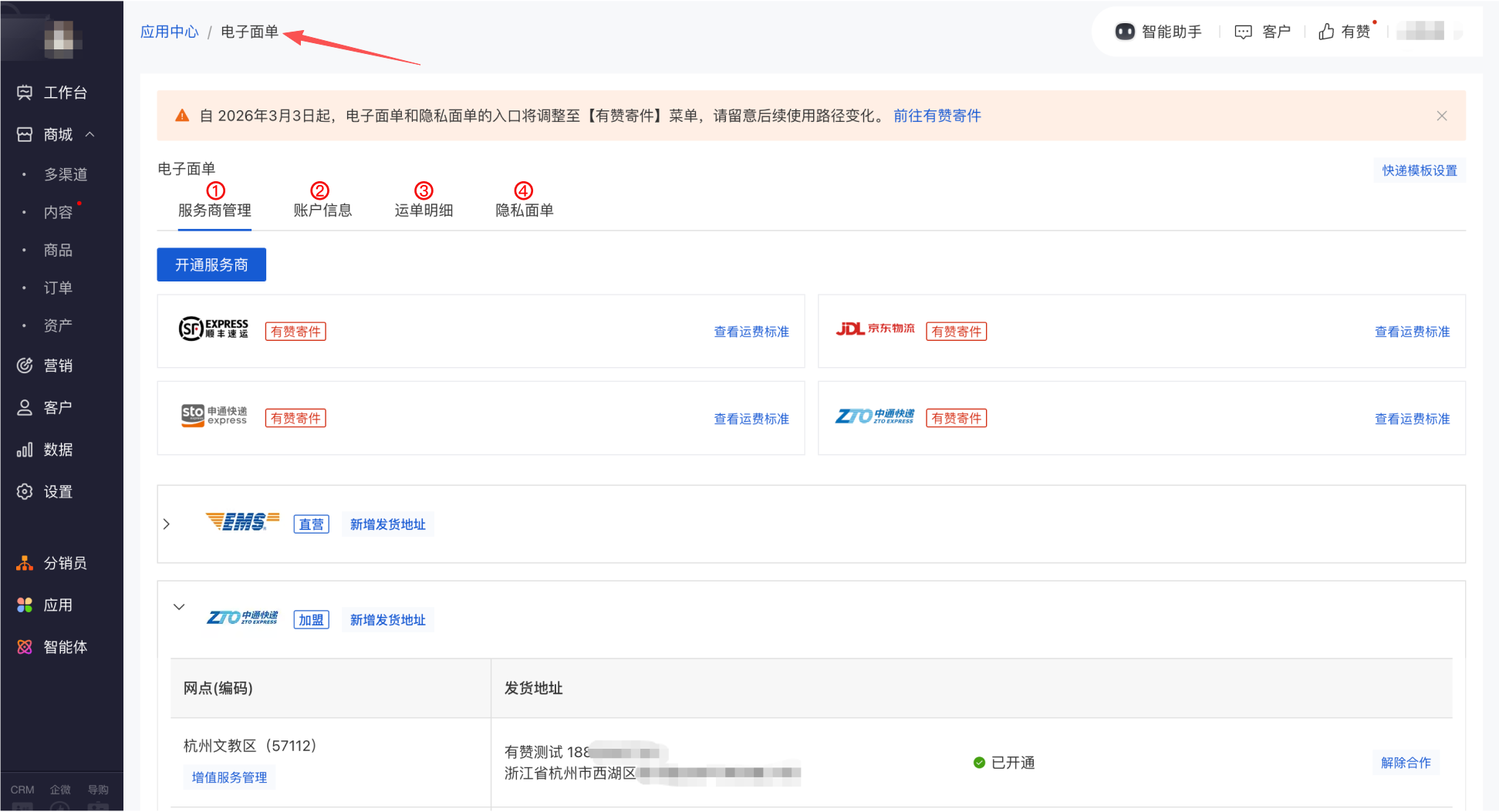1499x812 pixels.
Task: Dismiss the orange notice banner
Action: [1441, 116]
